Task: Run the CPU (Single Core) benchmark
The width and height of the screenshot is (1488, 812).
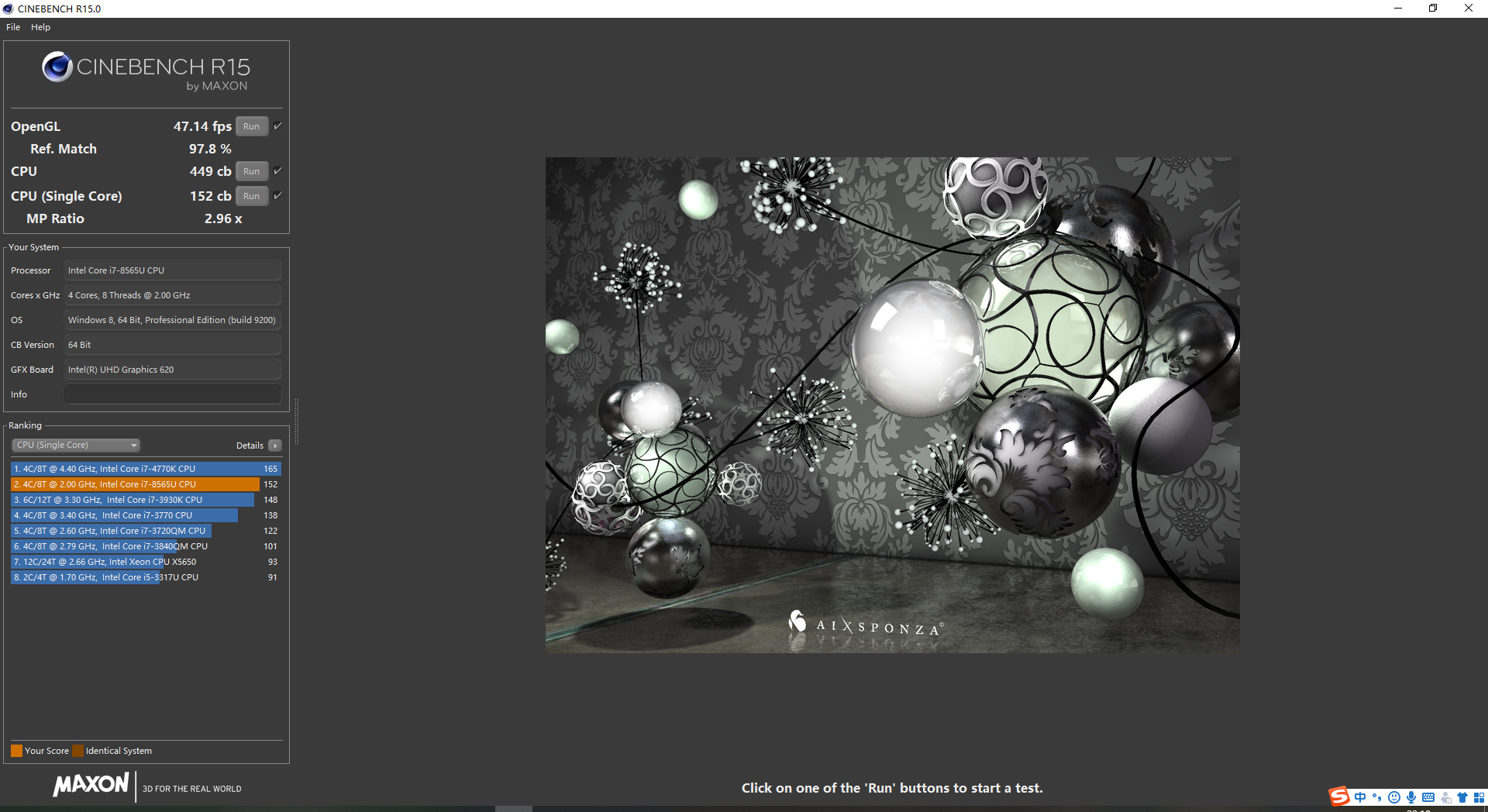Action: [x=252, y=196]
